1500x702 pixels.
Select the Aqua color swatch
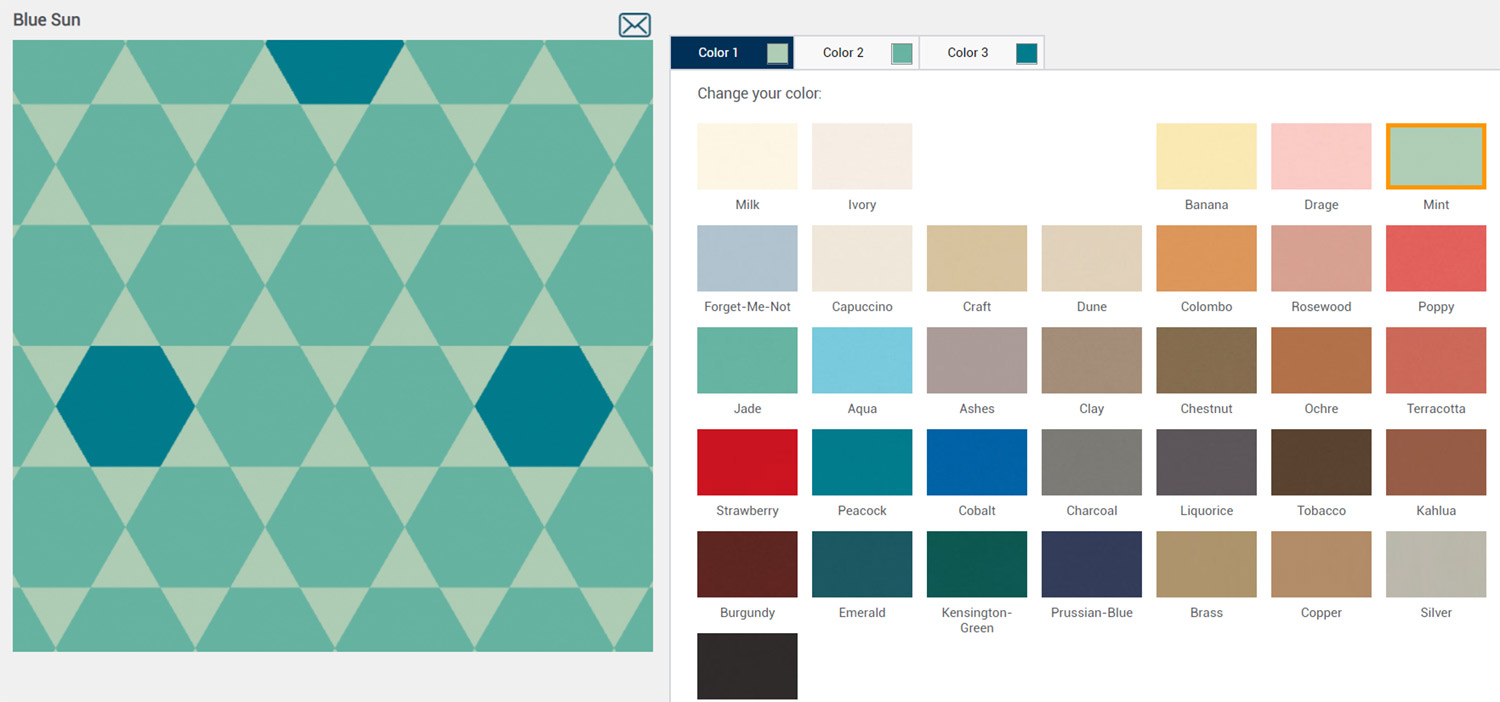[x=862, y=360]
